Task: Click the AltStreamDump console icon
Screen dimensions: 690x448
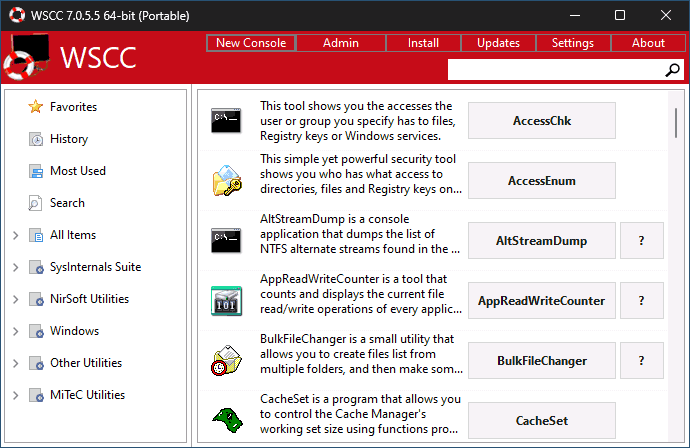Action: tap(226, 240)
